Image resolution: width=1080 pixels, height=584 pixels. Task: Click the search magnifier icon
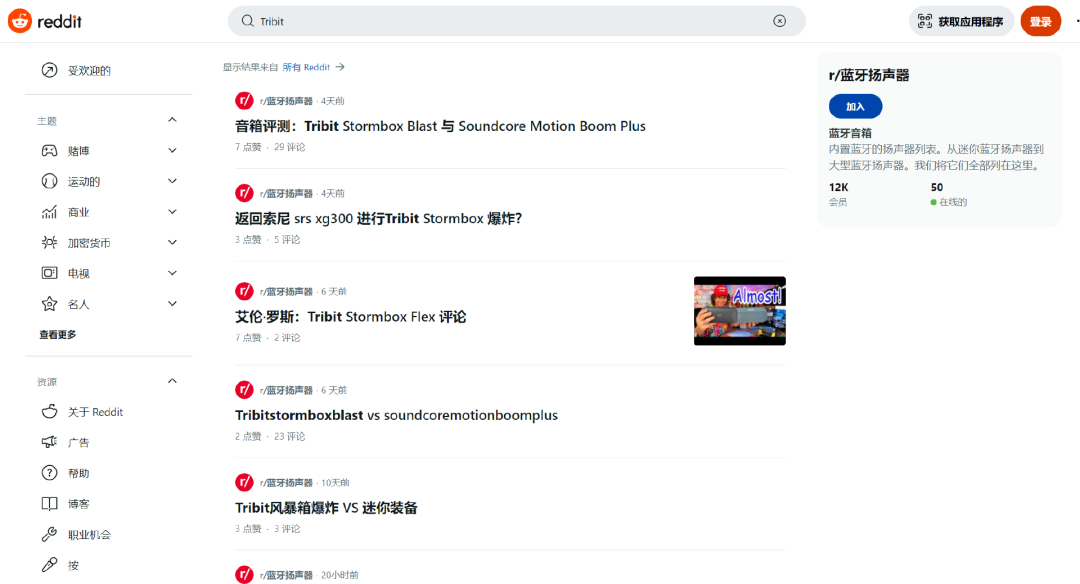tap(244, 20)
